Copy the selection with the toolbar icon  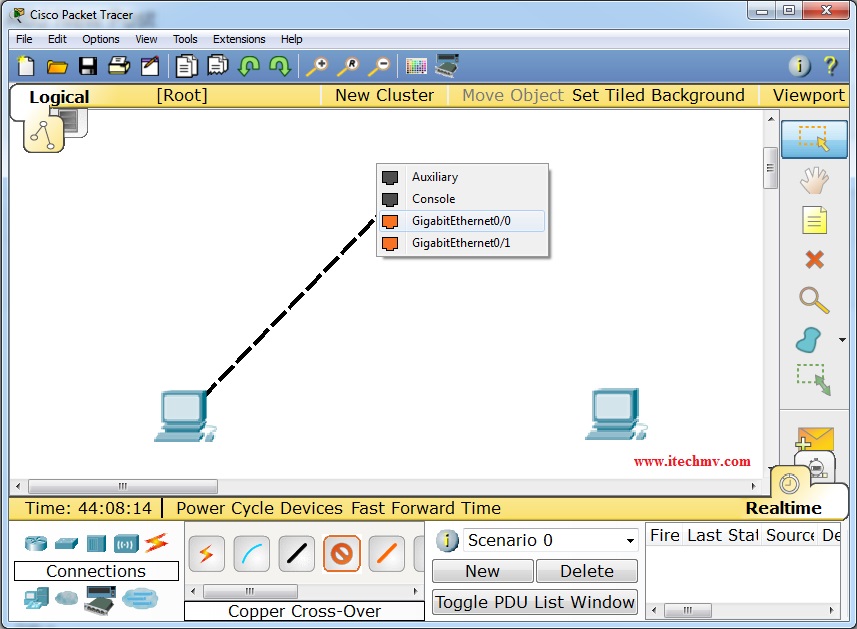tap(186, 66)
